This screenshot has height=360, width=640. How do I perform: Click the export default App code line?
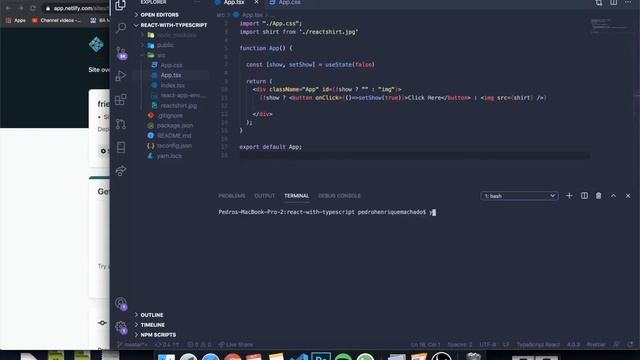point(270,147)
